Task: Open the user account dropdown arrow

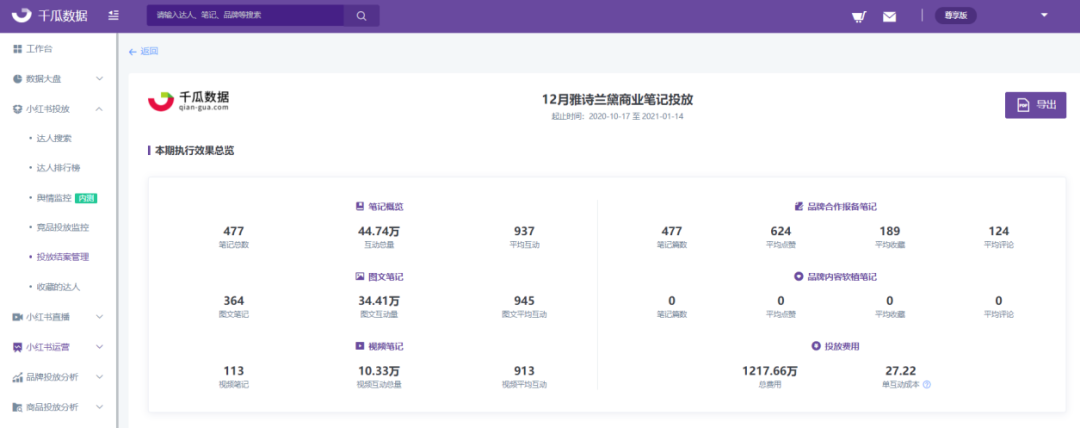Action: 1044,15
